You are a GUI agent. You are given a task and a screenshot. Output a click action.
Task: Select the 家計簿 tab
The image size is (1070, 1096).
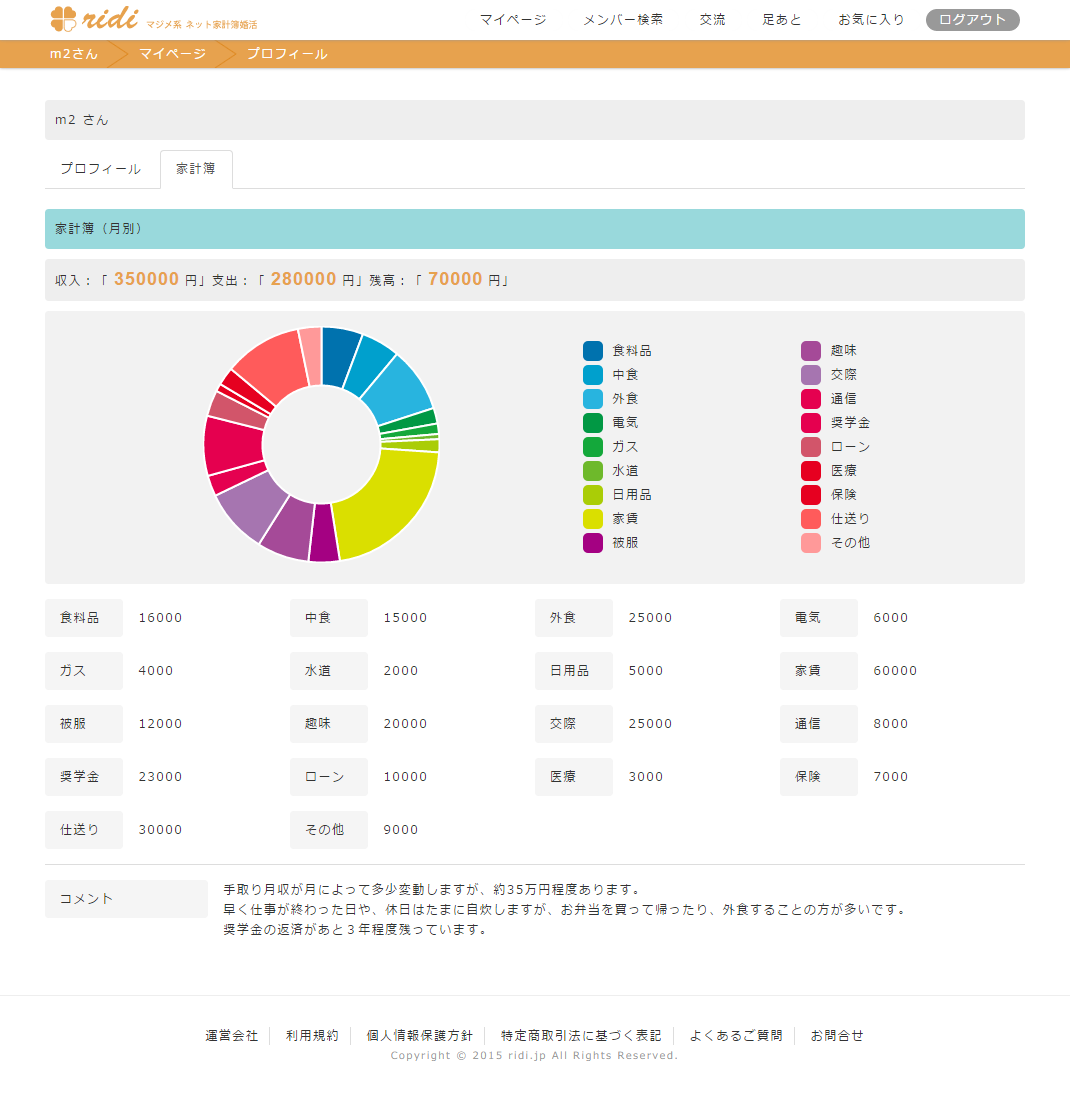[196, 169]
